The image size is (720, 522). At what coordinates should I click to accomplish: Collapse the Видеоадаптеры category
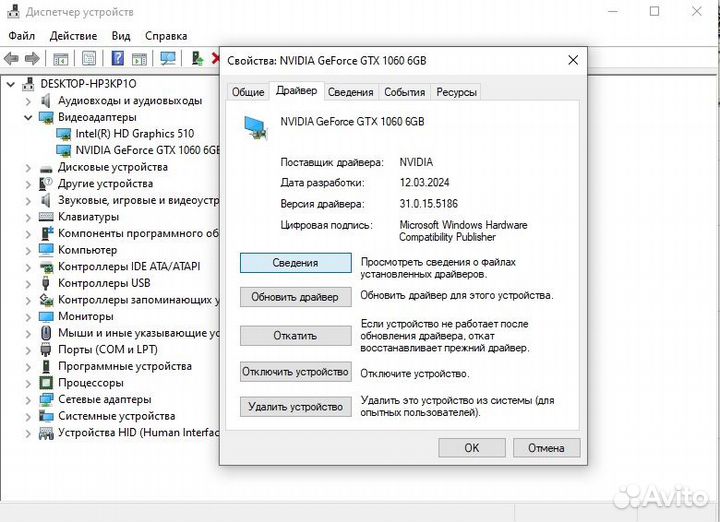[27, 117]
